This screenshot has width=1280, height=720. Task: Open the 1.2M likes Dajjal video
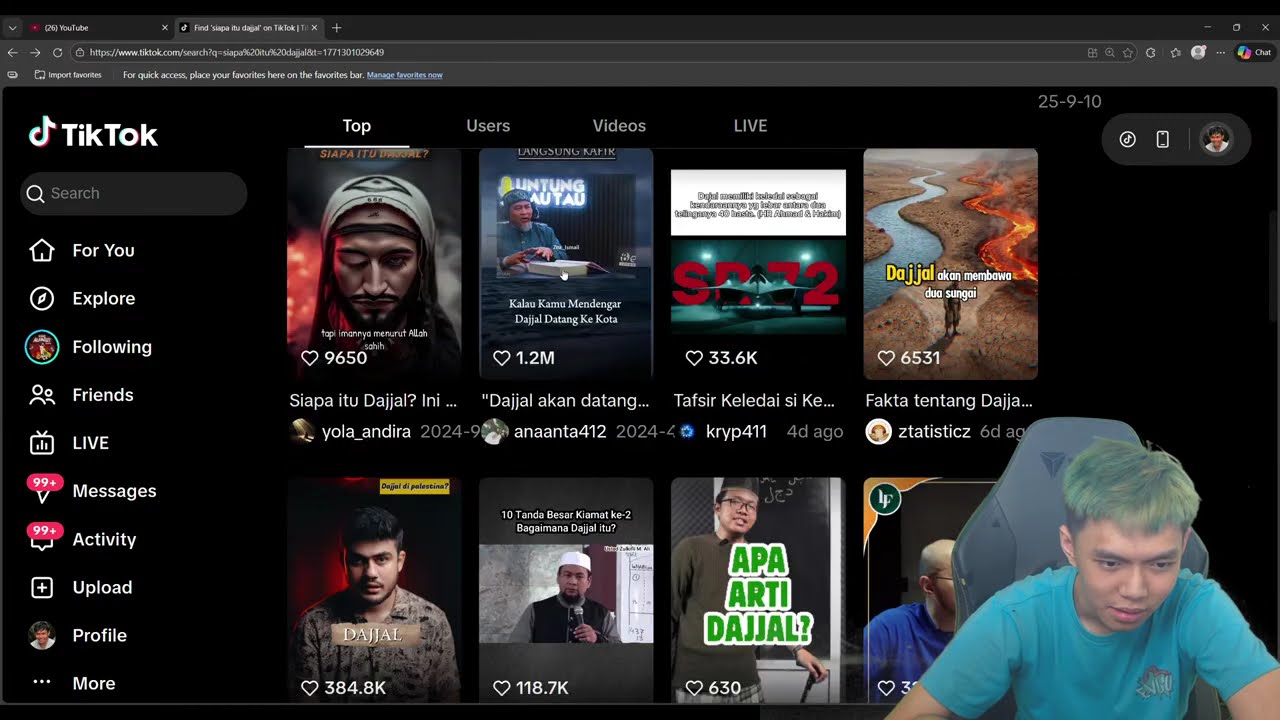click(x=566, y=264)
